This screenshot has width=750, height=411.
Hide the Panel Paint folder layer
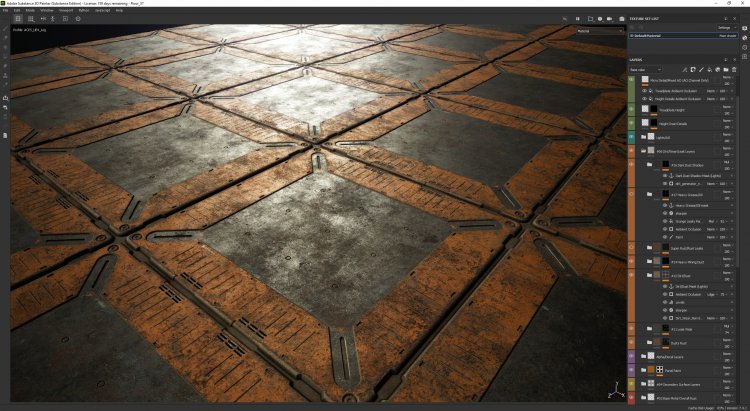[x=631, y=370]
